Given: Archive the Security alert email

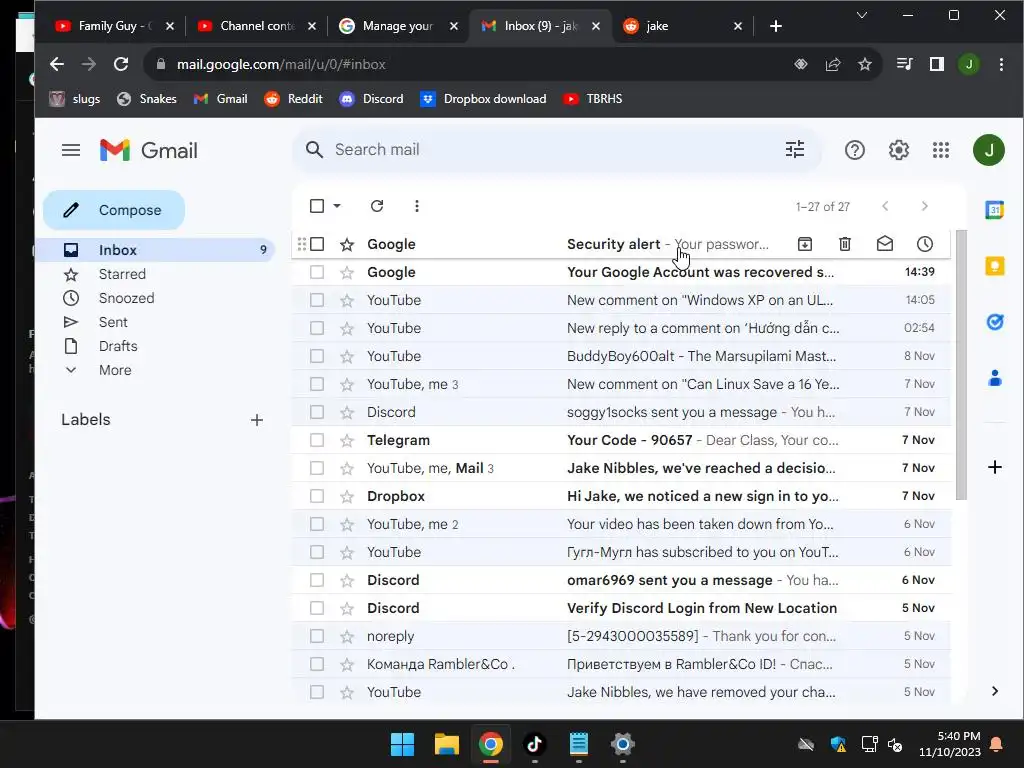Looking at the screenshot, I should (805, 244).
